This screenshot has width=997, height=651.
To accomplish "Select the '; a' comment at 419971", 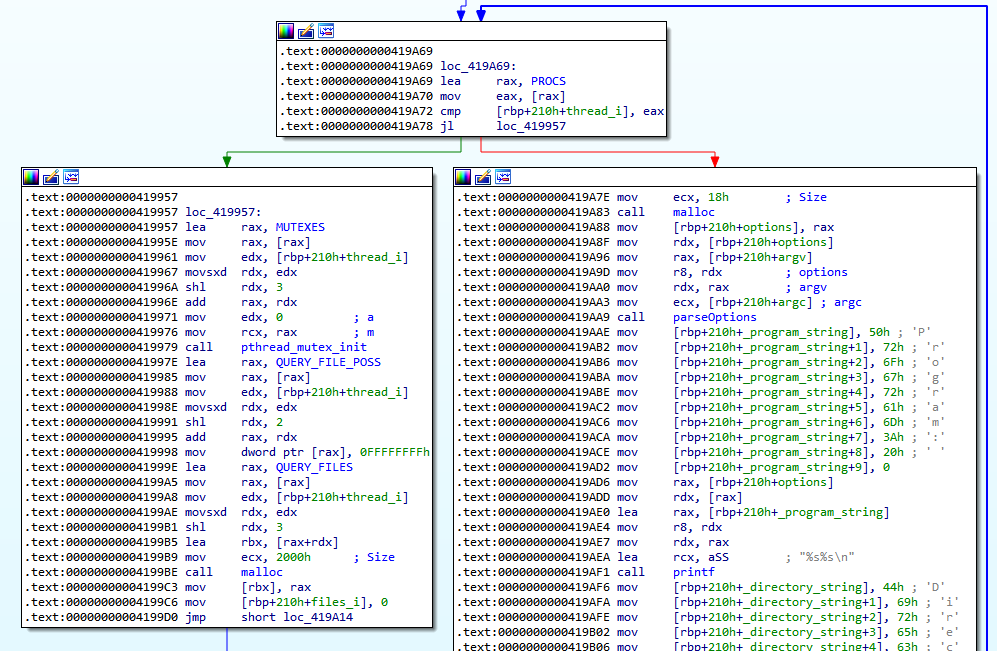I will point(364,317).
